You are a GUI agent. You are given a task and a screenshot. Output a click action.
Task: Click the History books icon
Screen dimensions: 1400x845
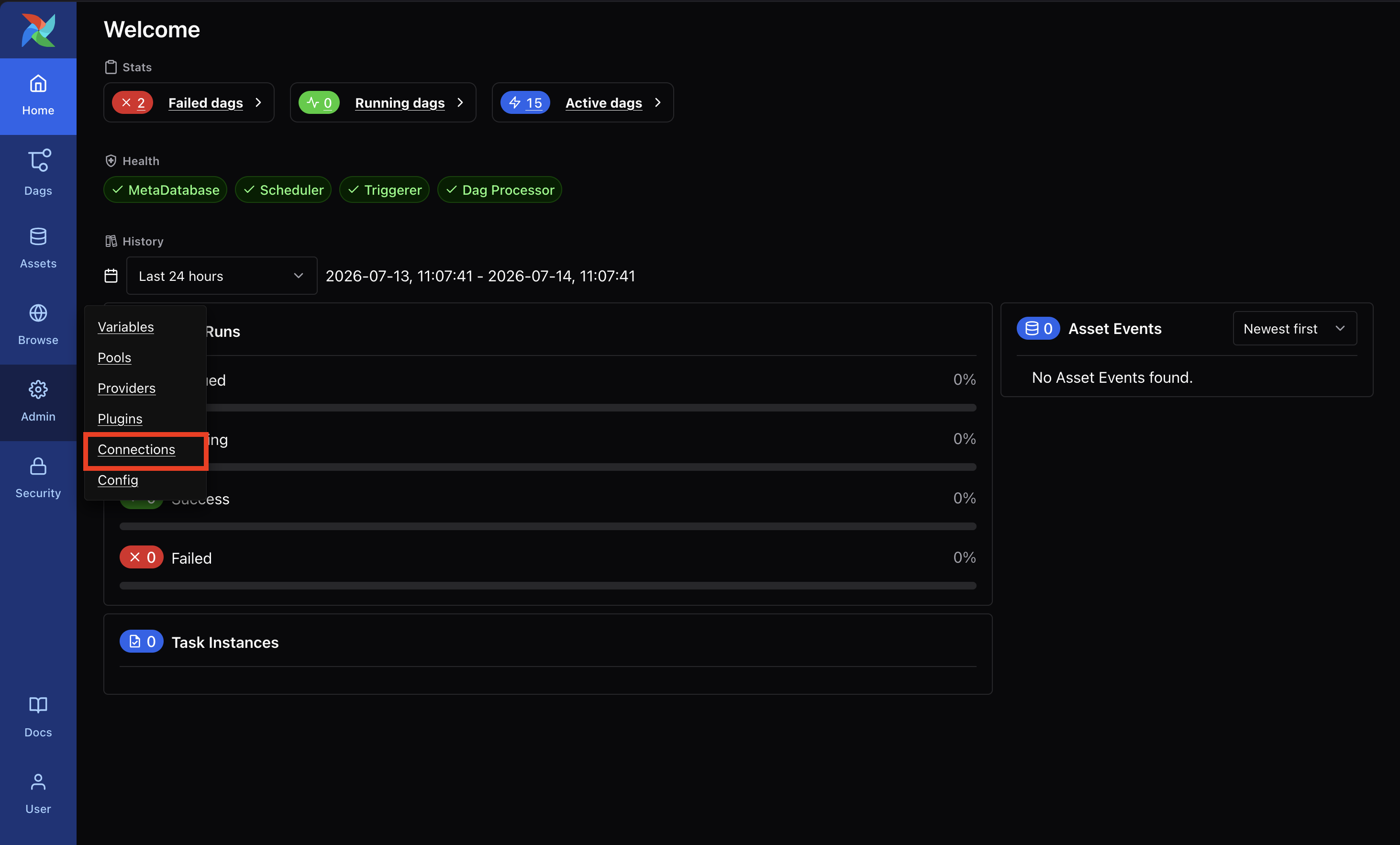point(111,241)
